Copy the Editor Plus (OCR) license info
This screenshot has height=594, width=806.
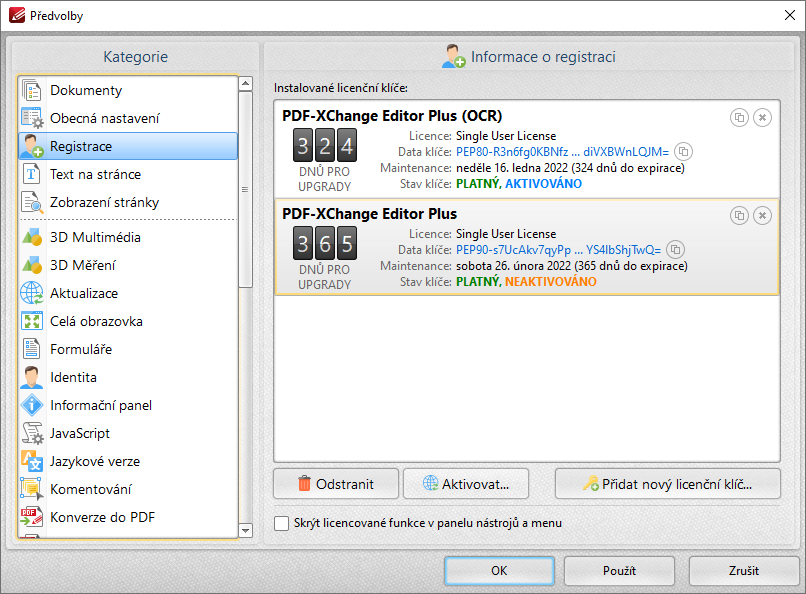739,118
